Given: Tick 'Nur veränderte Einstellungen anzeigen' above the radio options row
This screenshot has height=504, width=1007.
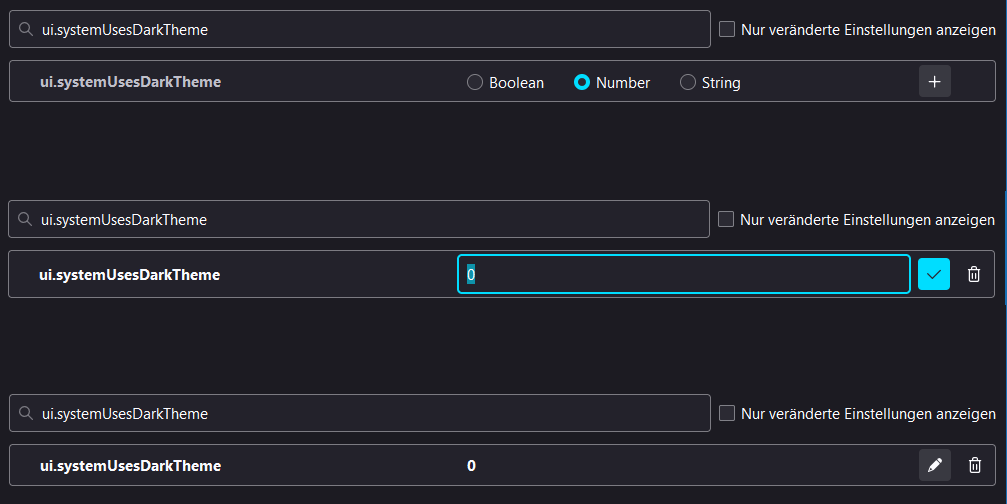Looking at the screenshot, I should [727, 30].
